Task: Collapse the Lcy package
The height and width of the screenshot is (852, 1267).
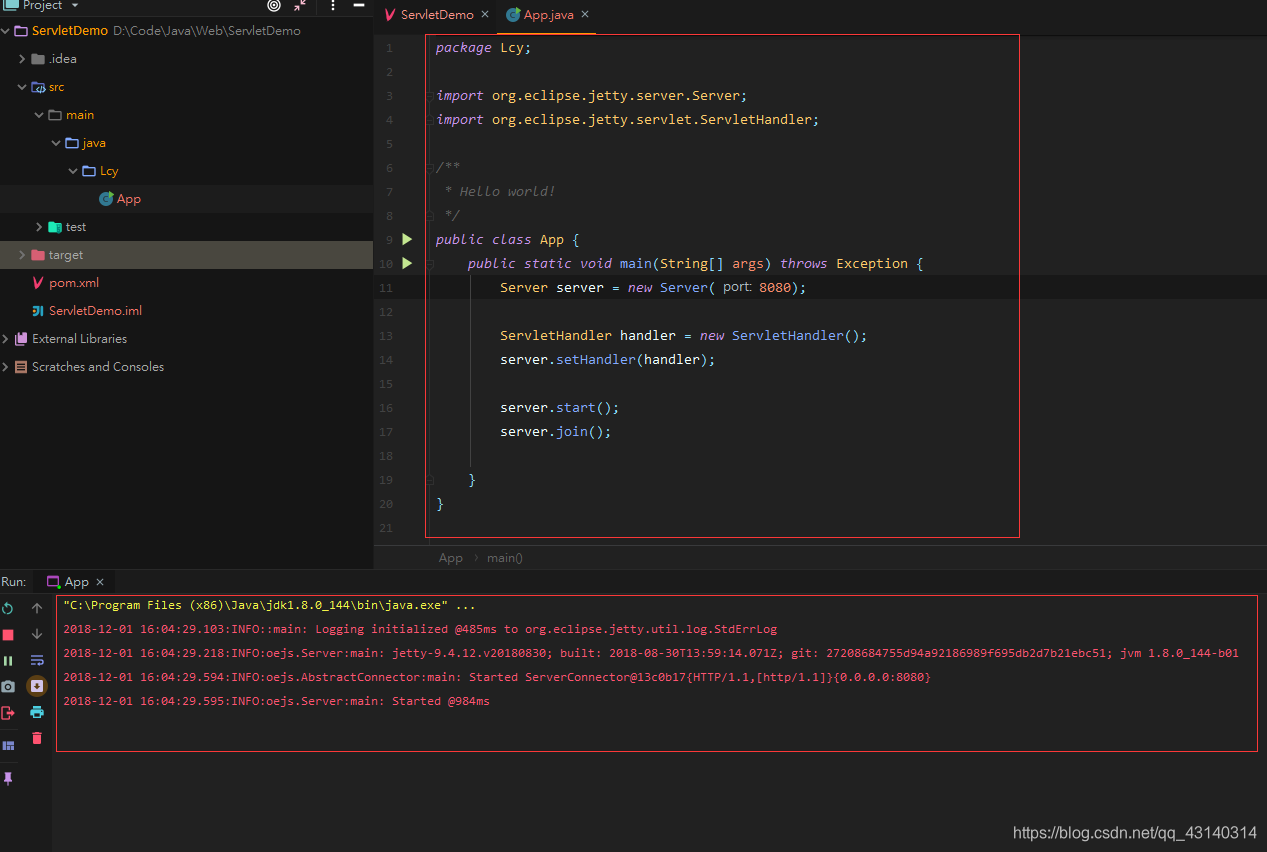Action: (x=73, y=171)
